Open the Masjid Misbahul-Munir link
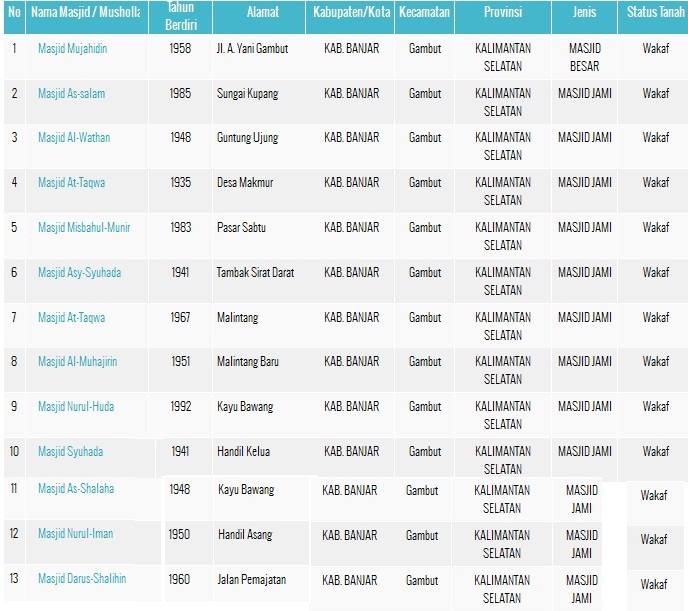 [84, 227]
